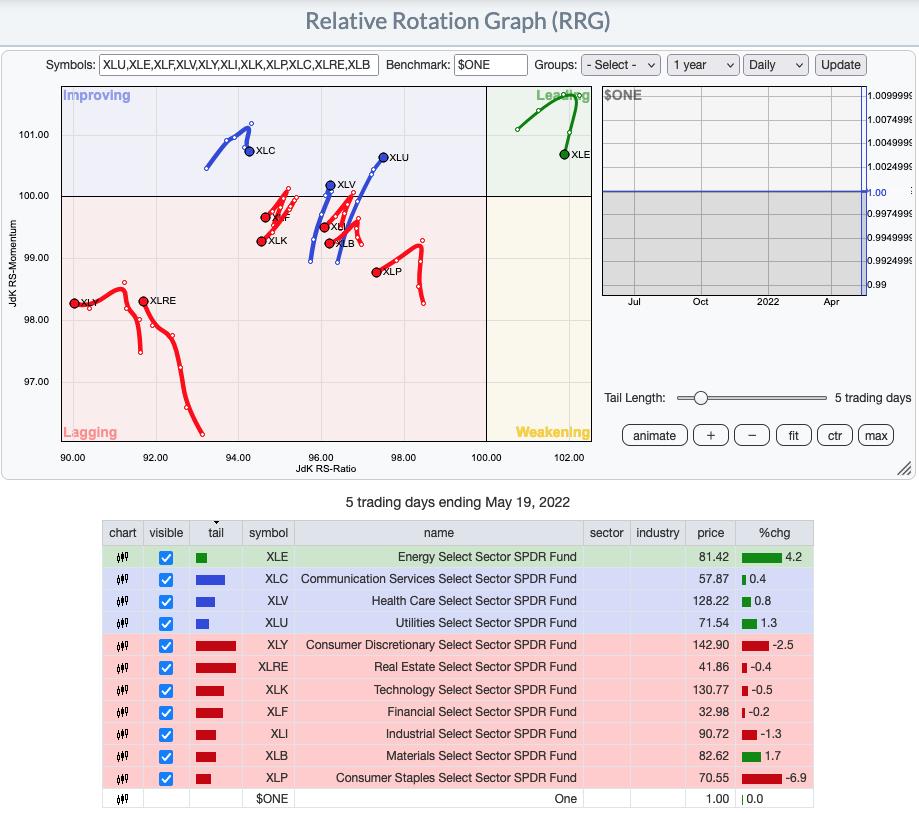This screenshot has width=919, height=814.
Task: Open the Daily period dropdown
Action: [x=775, y=65]
